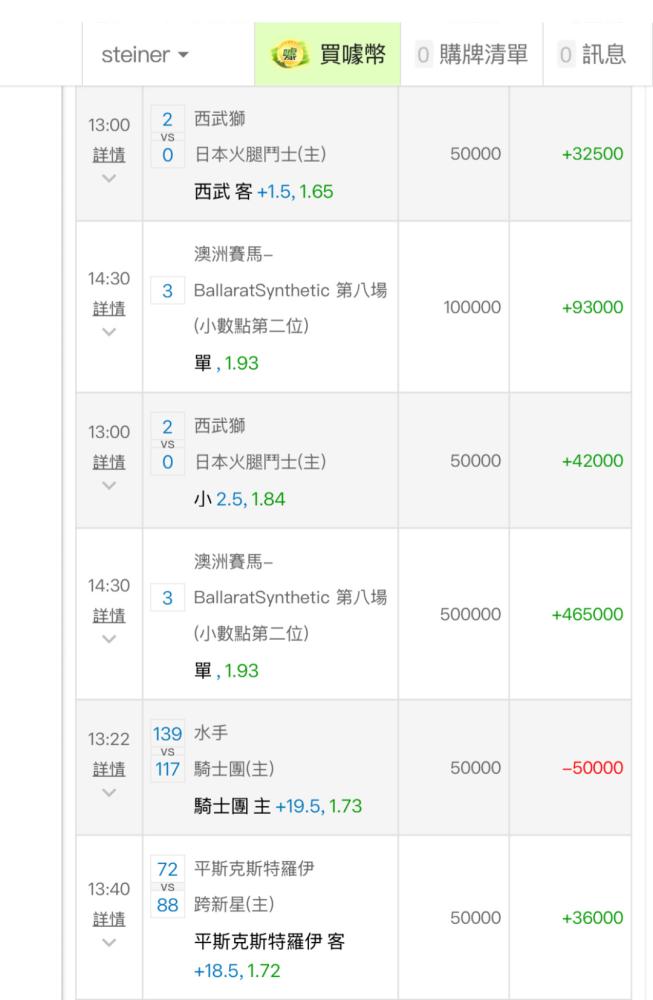
Task: Click the 訊息 zero count badge
Action: 566,55
